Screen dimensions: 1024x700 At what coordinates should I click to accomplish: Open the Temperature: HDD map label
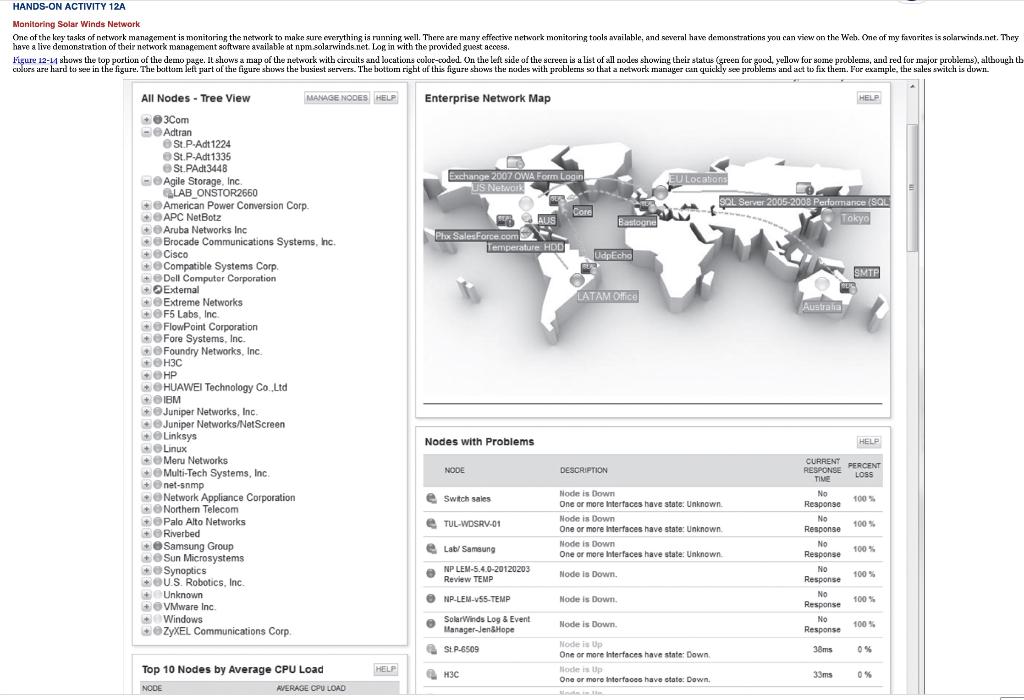525,247
